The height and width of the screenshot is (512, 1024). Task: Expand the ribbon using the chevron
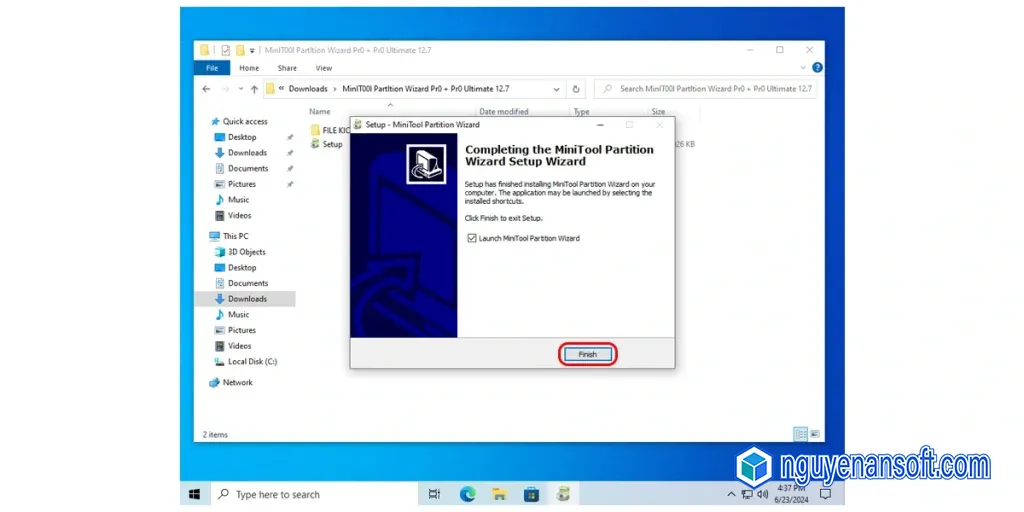[x=803, y=68]
